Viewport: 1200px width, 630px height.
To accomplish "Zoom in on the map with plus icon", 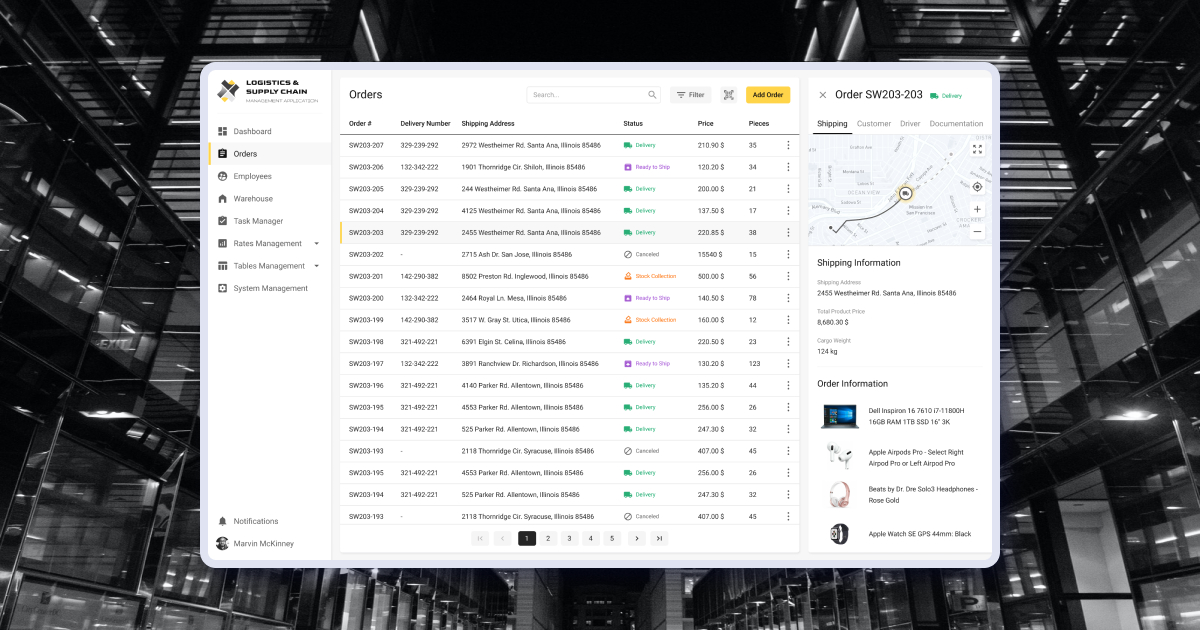I will pyautogui.click(x=977, y=211).
